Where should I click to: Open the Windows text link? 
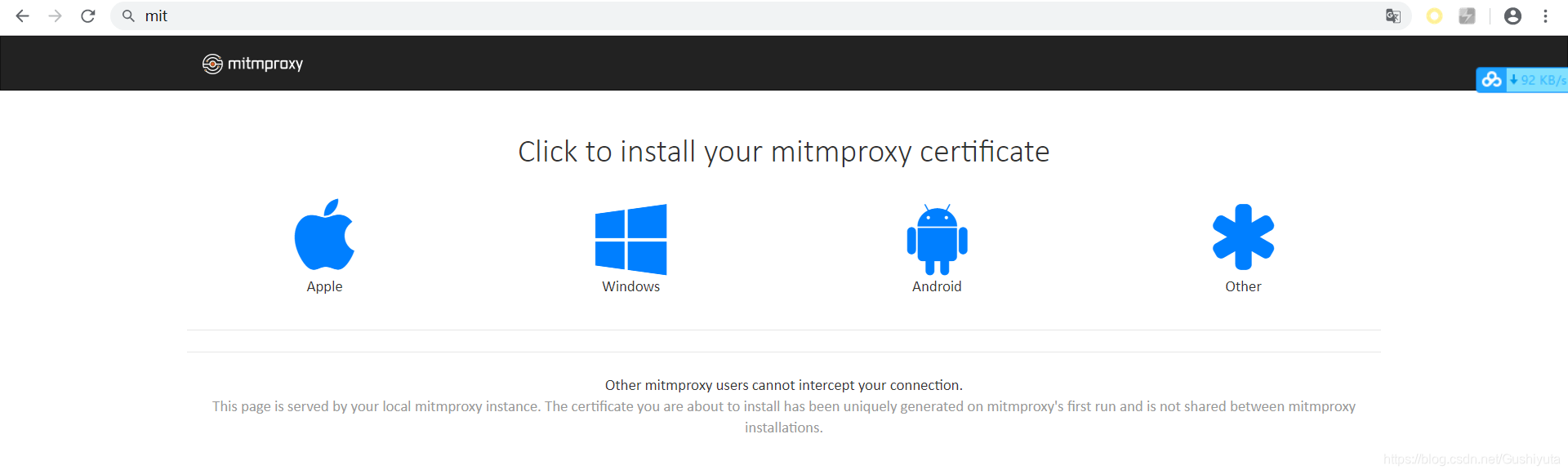pos(630,286)
